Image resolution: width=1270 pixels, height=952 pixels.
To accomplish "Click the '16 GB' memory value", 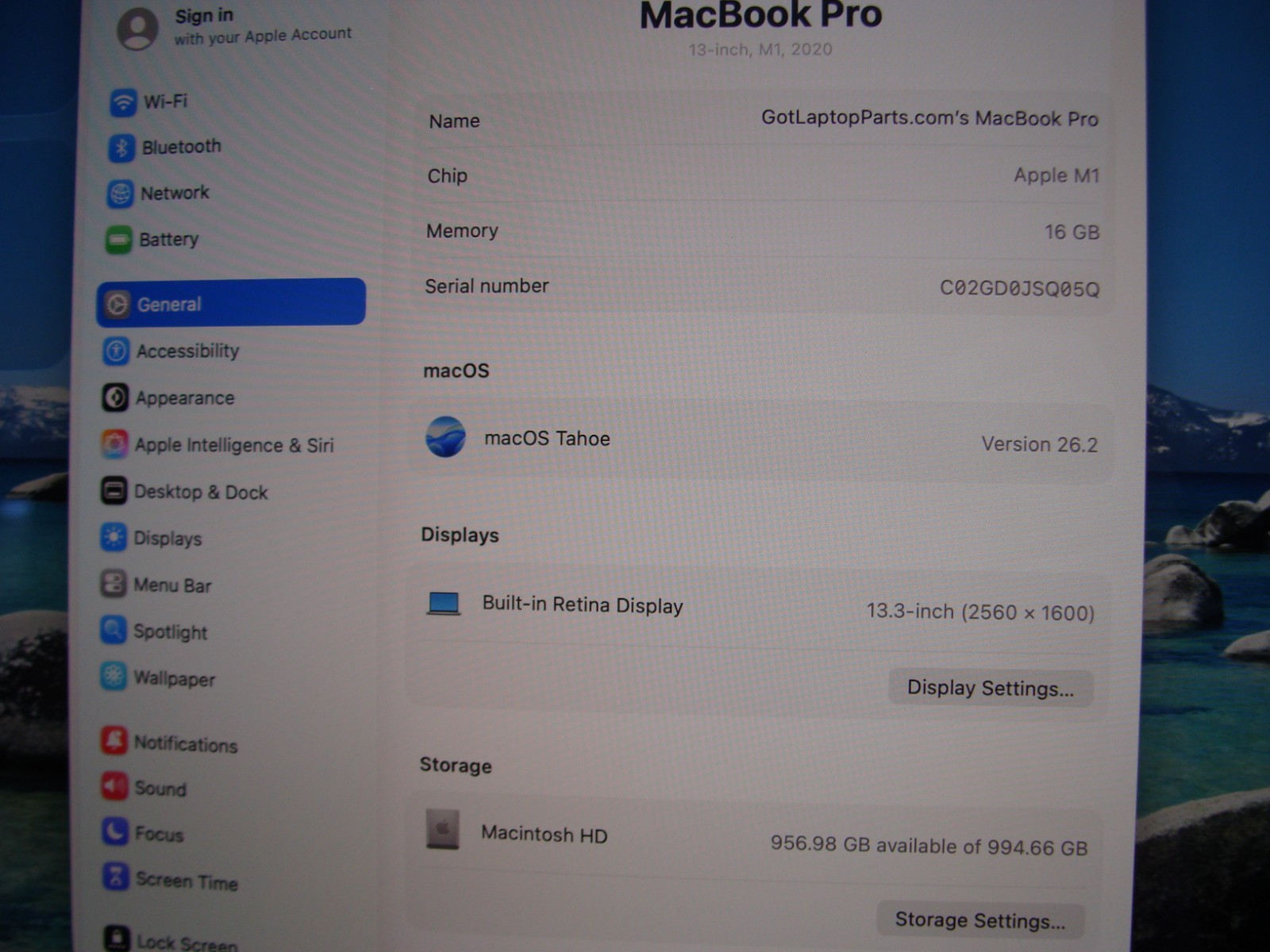I will click(x=1072, y=232).
